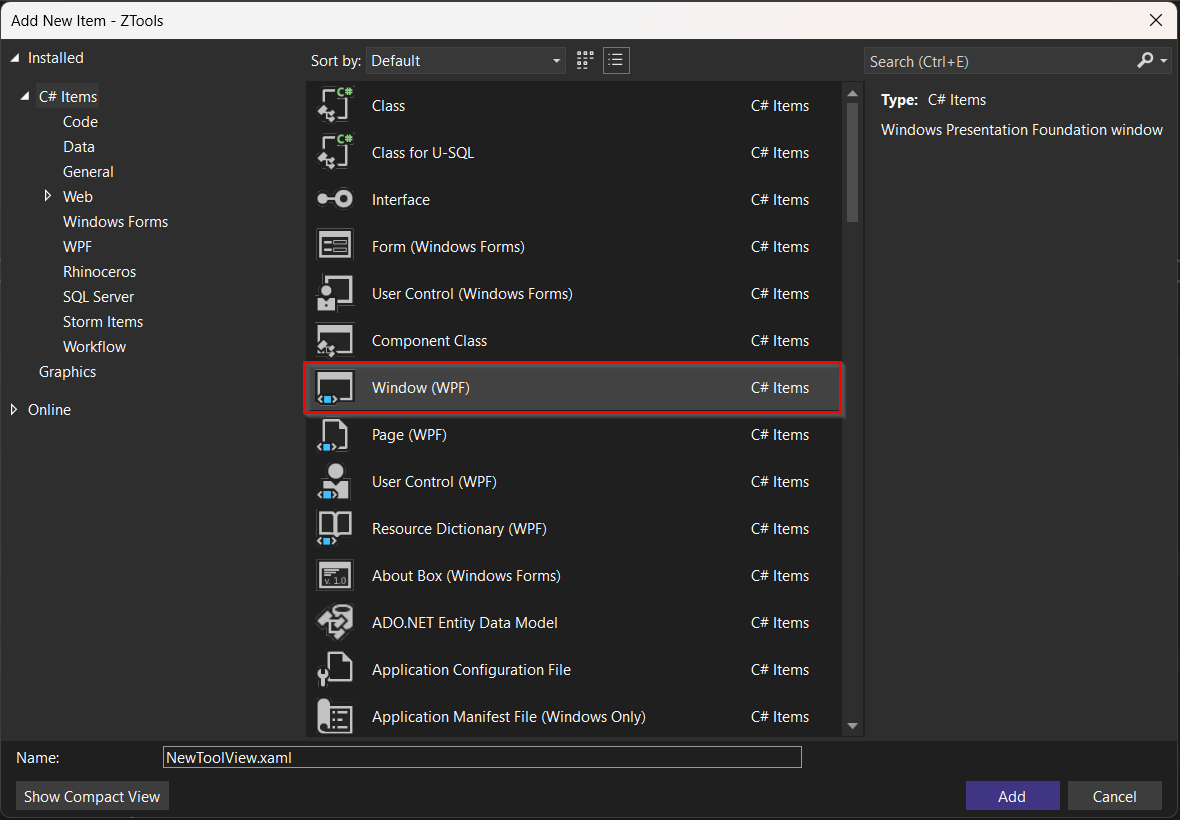Select the Page (WPF) icon
The image size is (1180, 820).
335,435
